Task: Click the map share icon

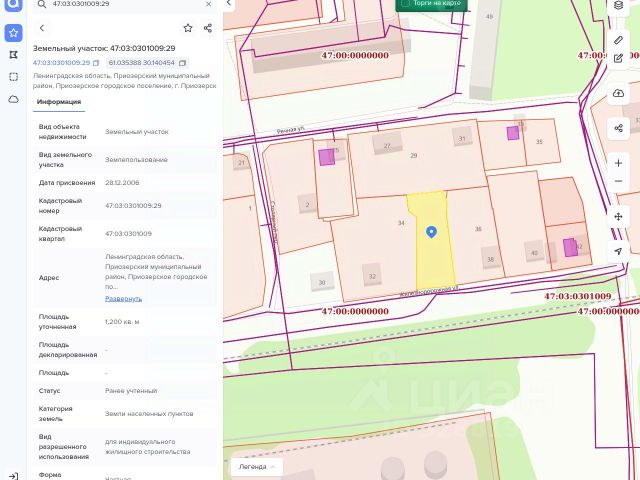Action: [x=618, y=128]
